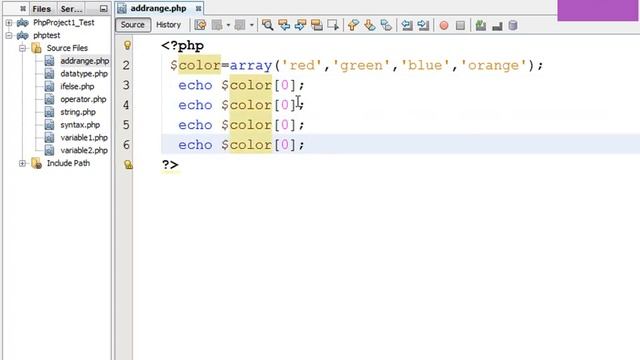Screen dimensions: 640x360
Task: Click line number 3 in the gutter
Action: tap(126, 85)
